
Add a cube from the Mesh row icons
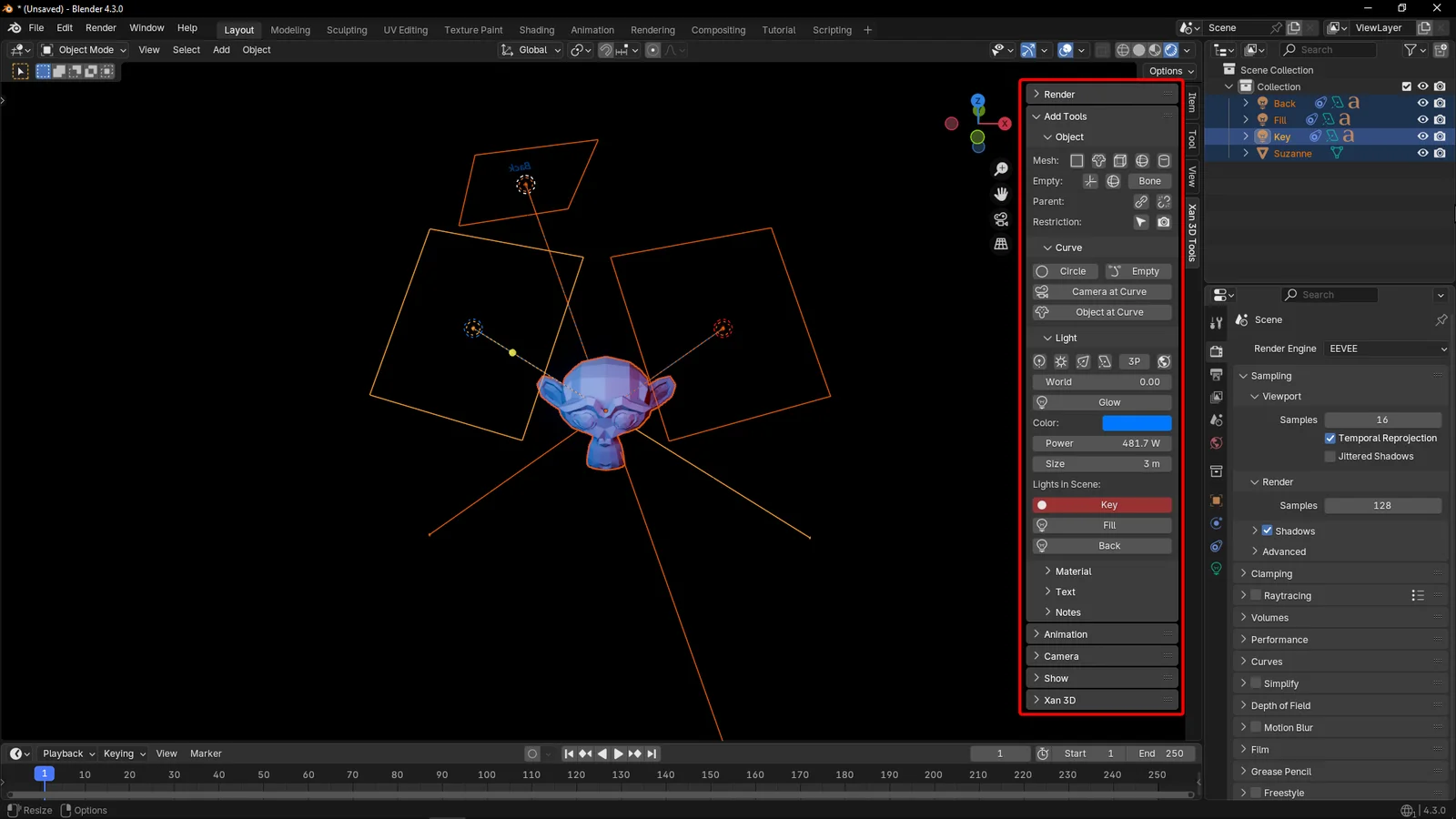1120,160
